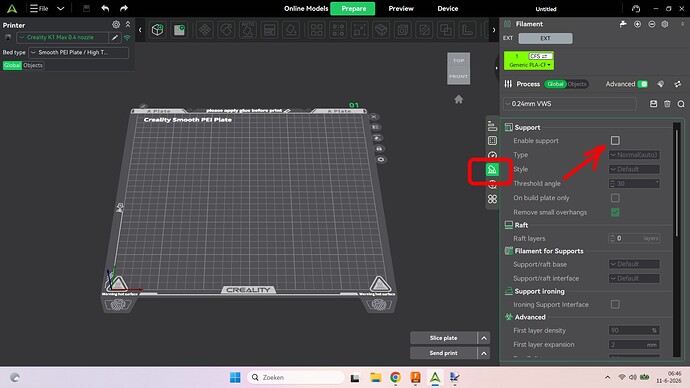Click the Threshold angle input field
690x388 pixels.
(634, 183)
